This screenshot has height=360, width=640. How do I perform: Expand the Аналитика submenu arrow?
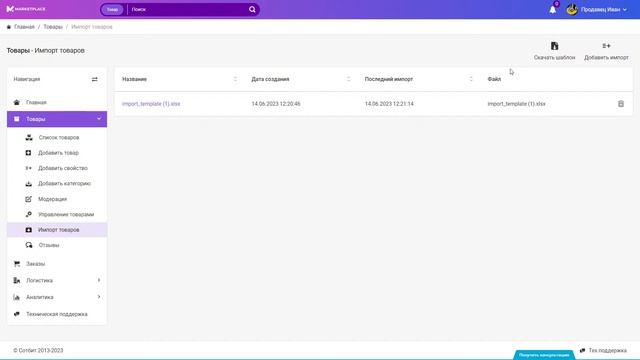coord(99,297)
